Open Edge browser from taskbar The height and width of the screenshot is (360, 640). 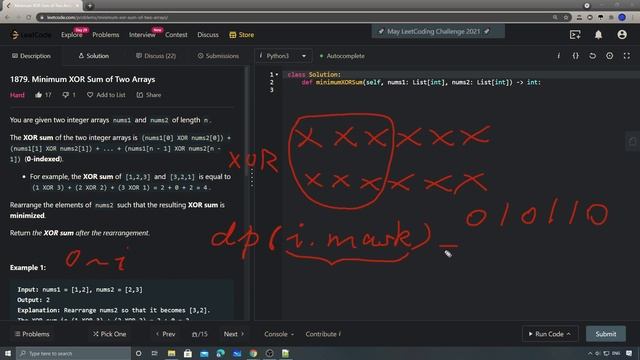click(x=220, y=353)
